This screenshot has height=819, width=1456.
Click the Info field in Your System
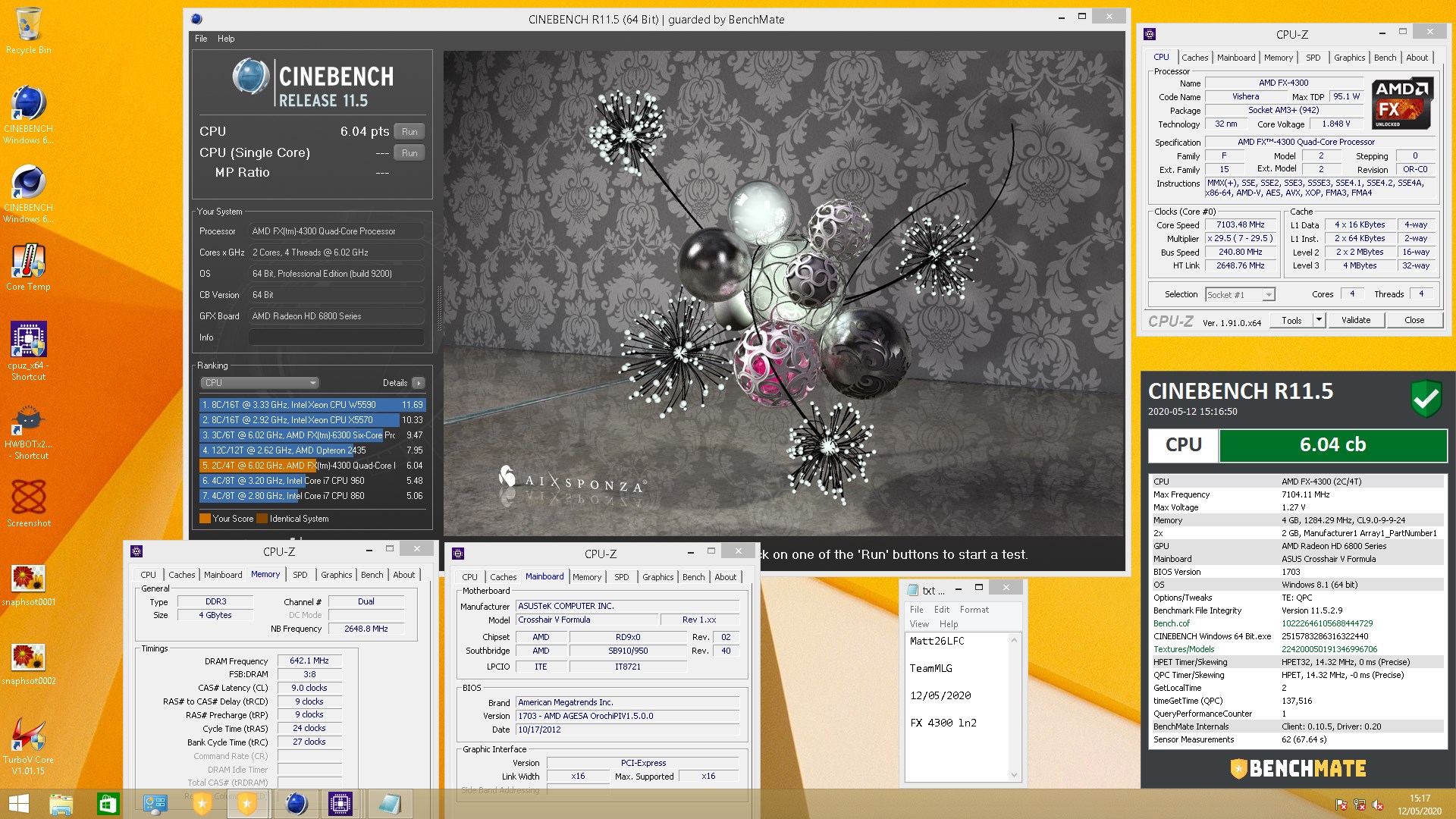pyautogui.click(x=337, y=337)
